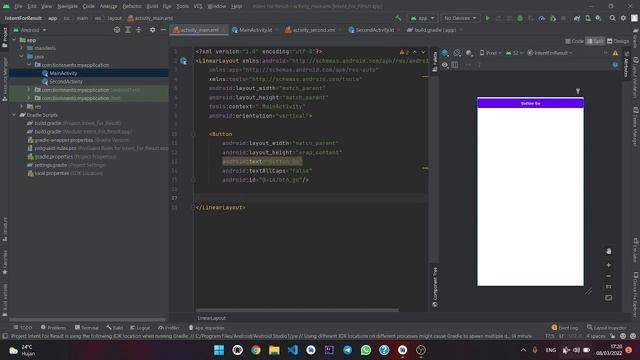Open the Pixel device dropdown in the preview

(x=491, y=53)
